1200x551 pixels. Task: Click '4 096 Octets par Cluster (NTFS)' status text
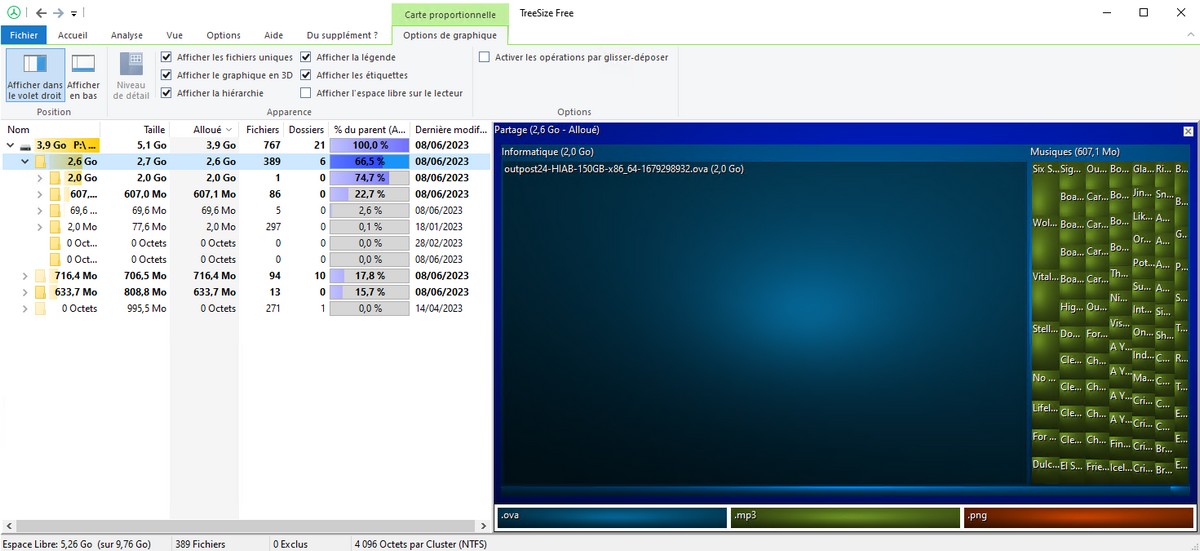pyautogui.click(x=420, y=544)
